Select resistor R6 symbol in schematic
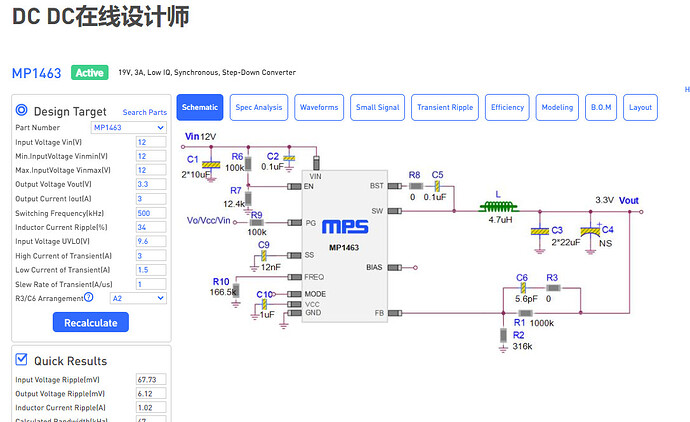 (248, 164)
